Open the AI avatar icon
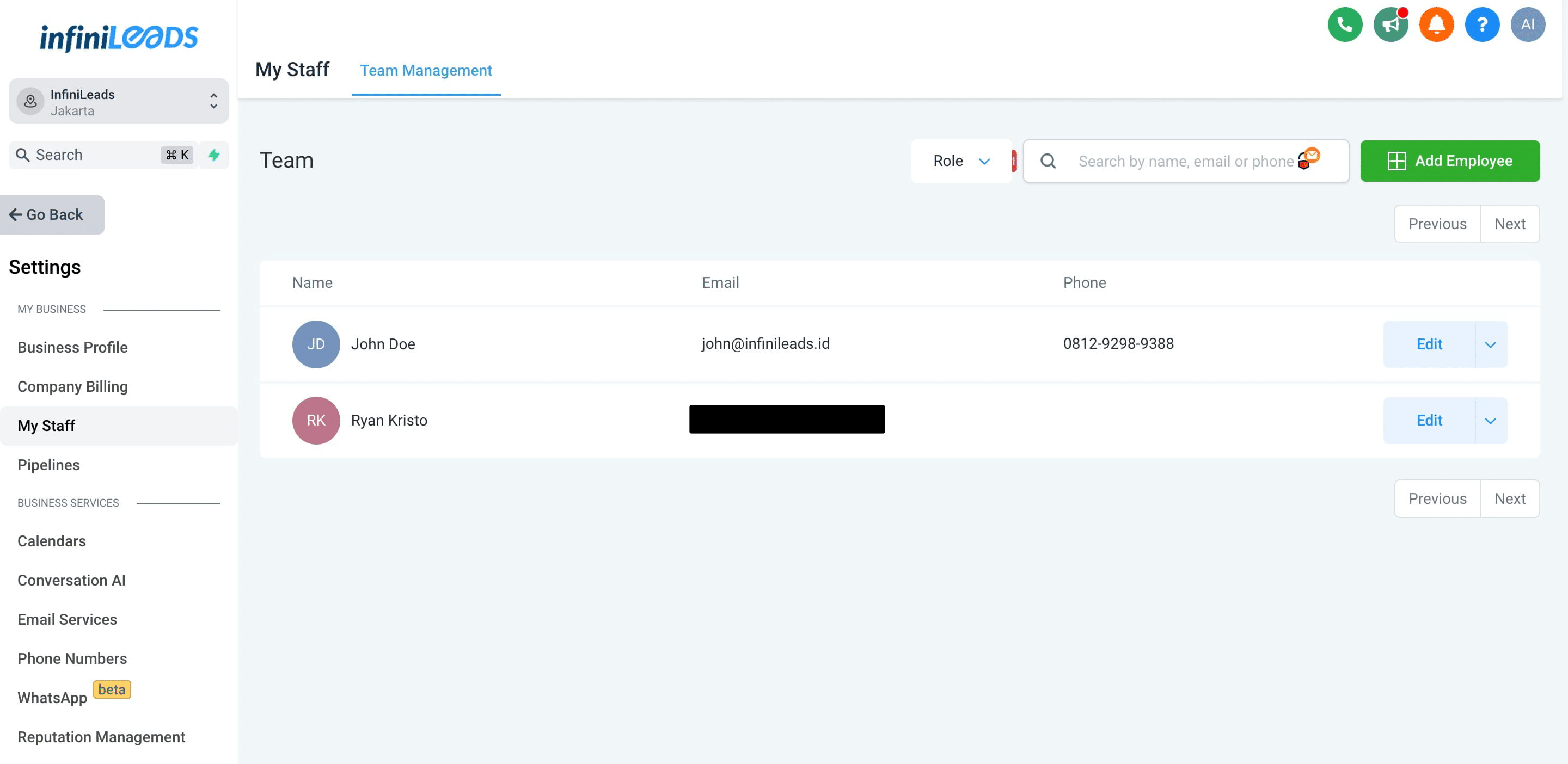Screen dimensions: 1568x764 click(1528, 24)
